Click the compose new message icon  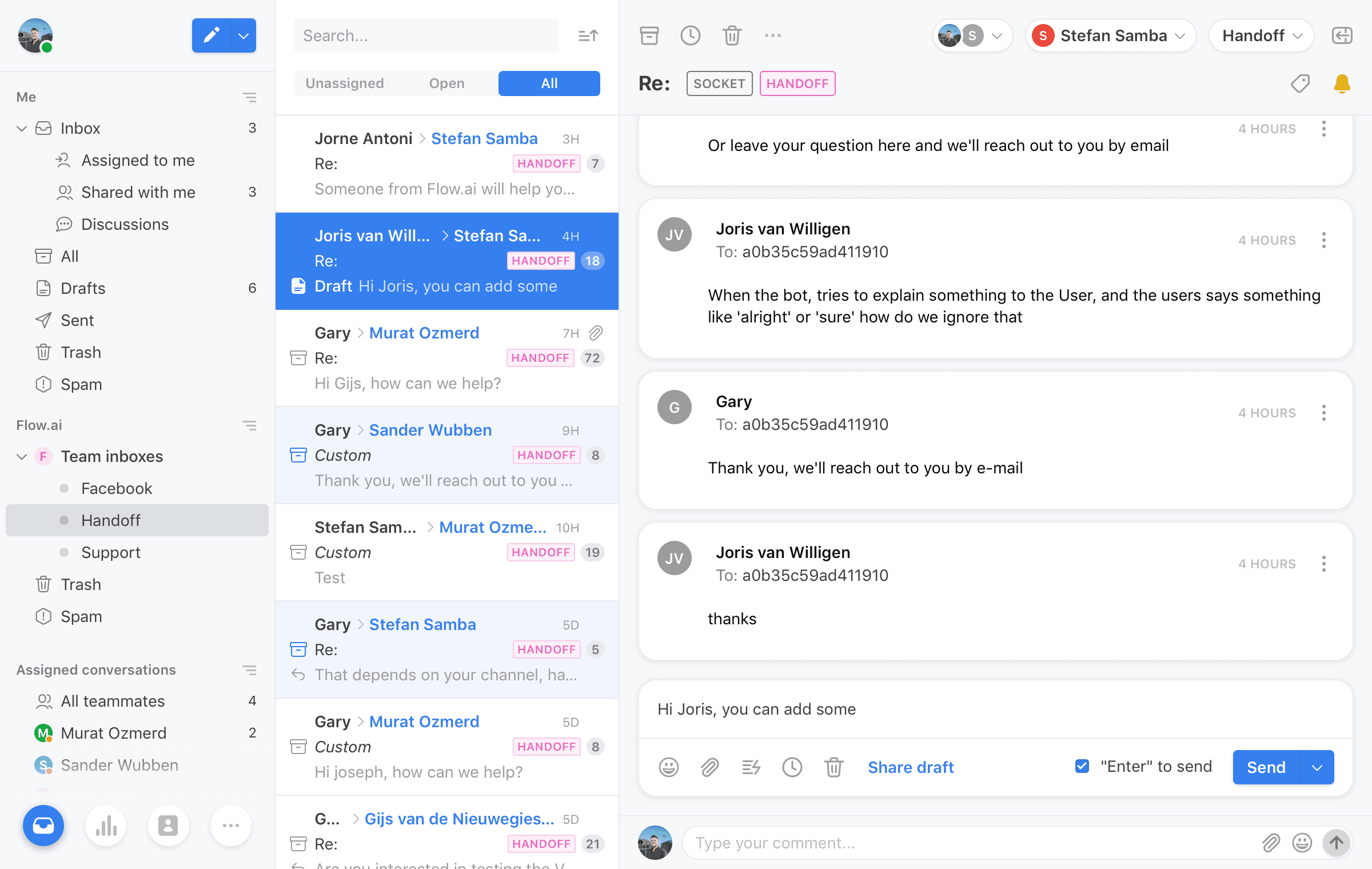[x=211, y=35]
